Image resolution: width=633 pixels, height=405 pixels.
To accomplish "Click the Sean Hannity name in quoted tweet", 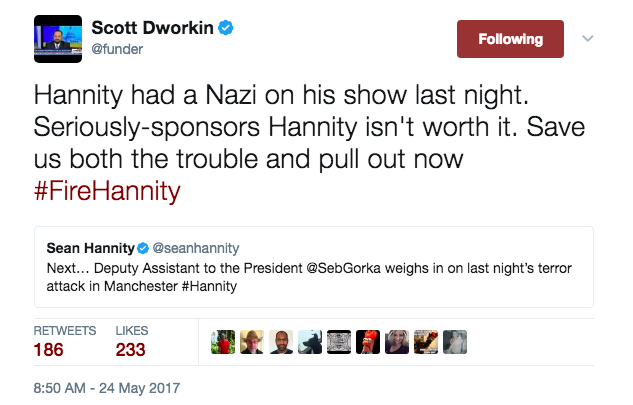I will click(x=90, y=248).
